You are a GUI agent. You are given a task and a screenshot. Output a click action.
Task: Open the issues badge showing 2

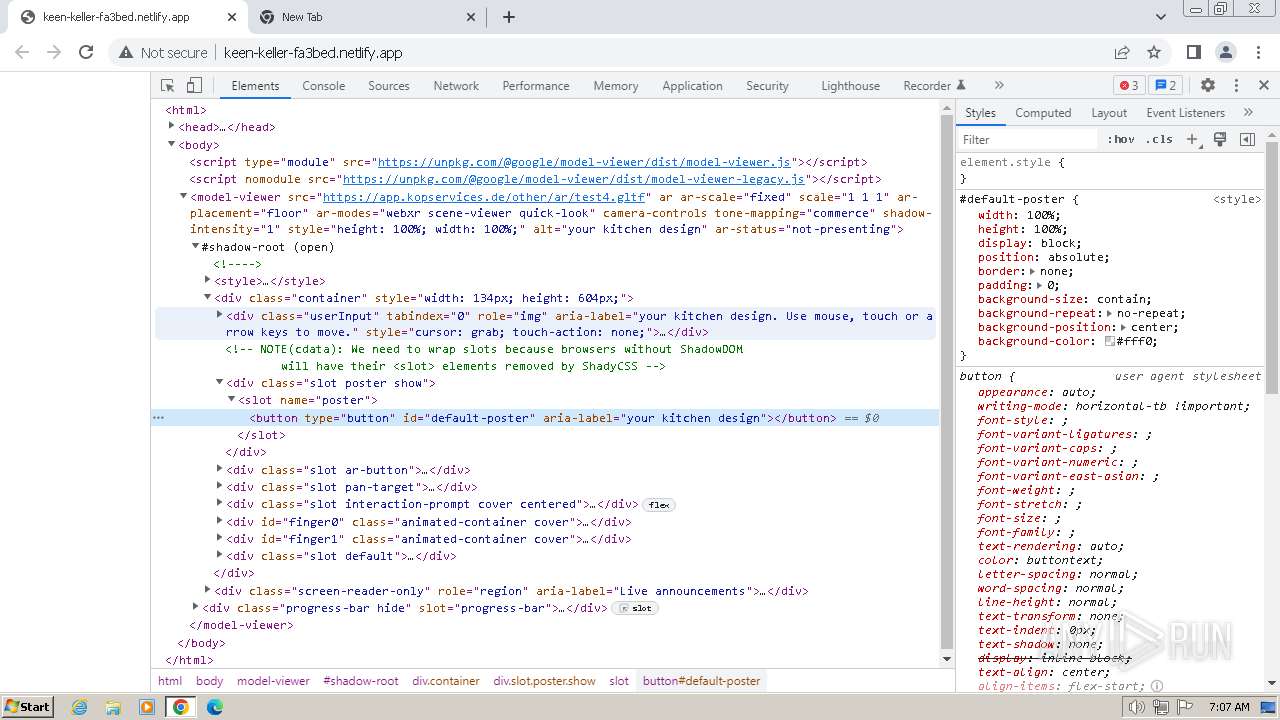[x=1164, y=86]
